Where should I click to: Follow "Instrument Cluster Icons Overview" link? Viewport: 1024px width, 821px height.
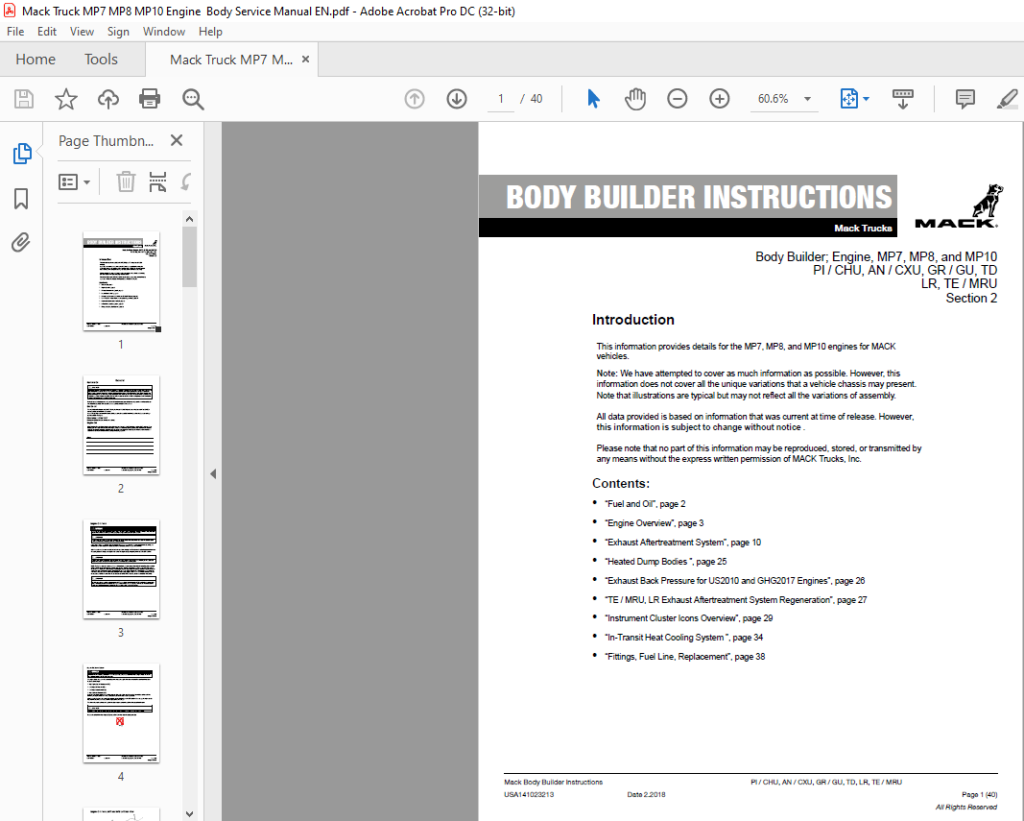click(689, 618)
